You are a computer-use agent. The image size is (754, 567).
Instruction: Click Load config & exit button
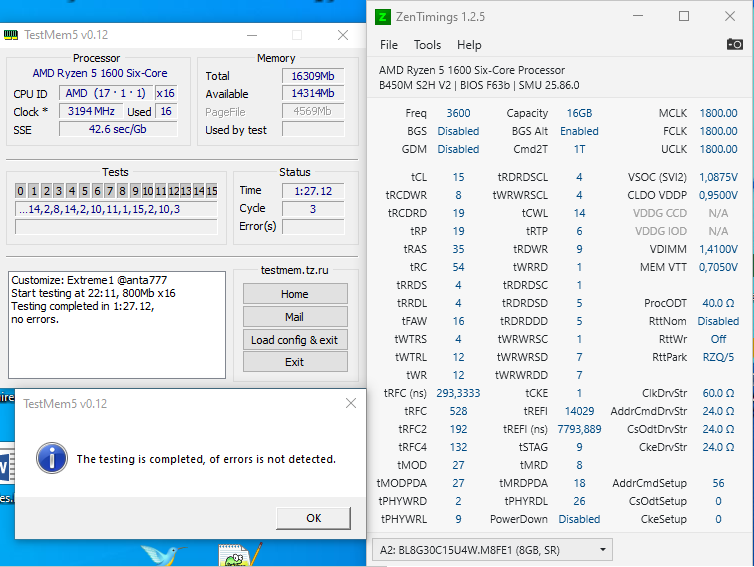295,340
